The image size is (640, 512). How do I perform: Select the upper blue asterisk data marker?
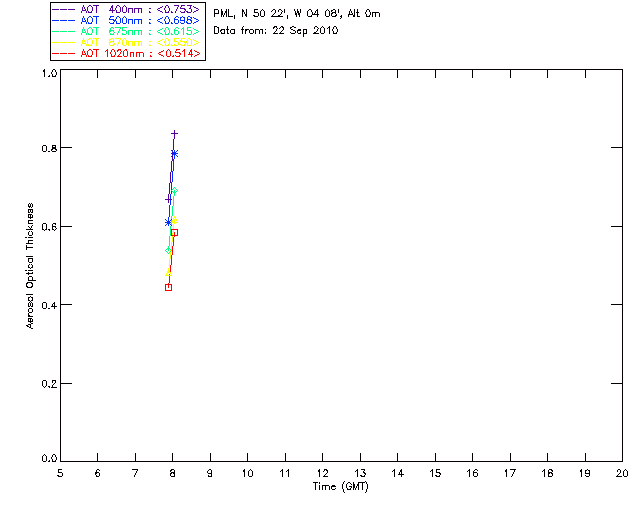point(174,154)
